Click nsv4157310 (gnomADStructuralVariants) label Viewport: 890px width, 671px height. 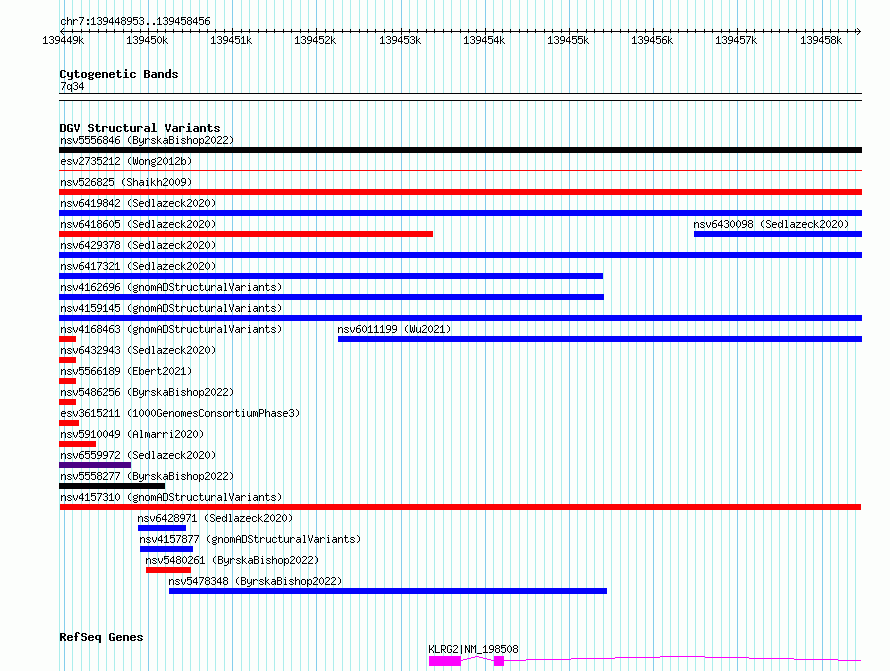(x=171, y=497)
